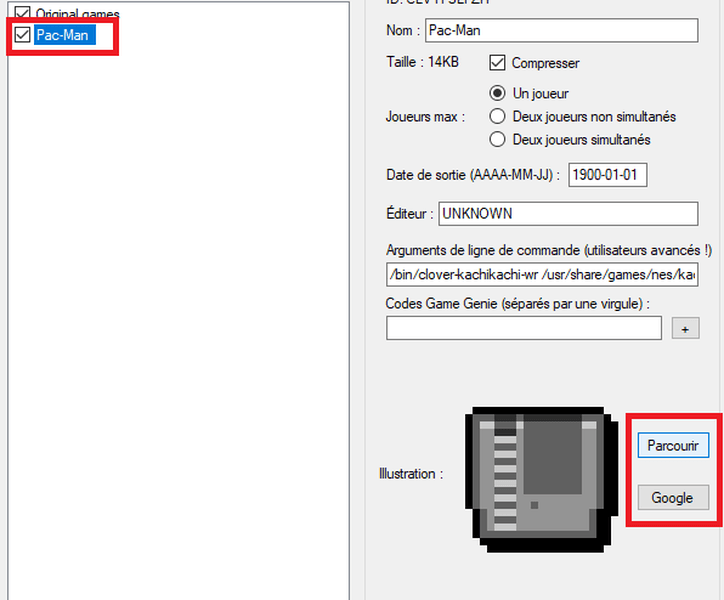Click the Illustration label text
This screenshot has height=600, width=724.
tap(410, 474)
